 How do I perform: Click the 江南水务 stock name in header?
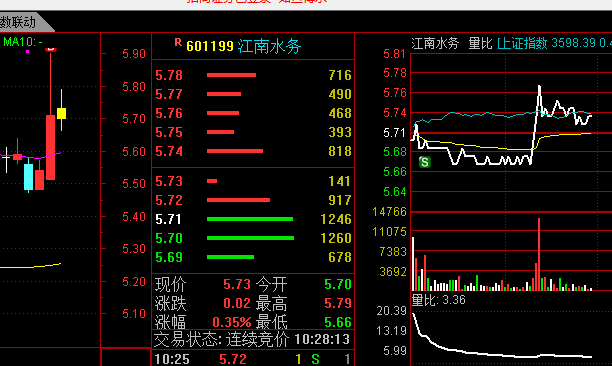(x=269, y=46)
